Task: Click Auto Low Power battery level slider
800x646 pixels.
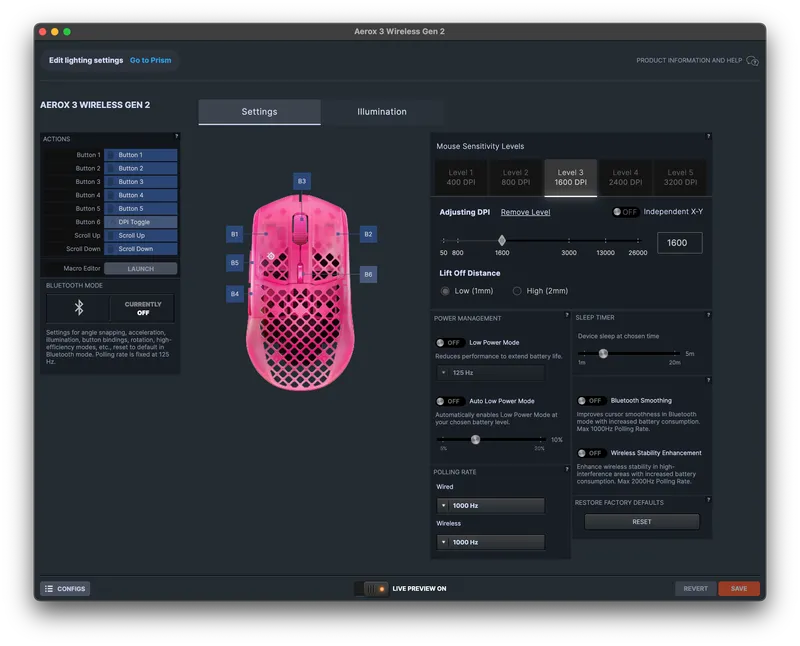Action: pyautogui.click(x=476, y=439)
